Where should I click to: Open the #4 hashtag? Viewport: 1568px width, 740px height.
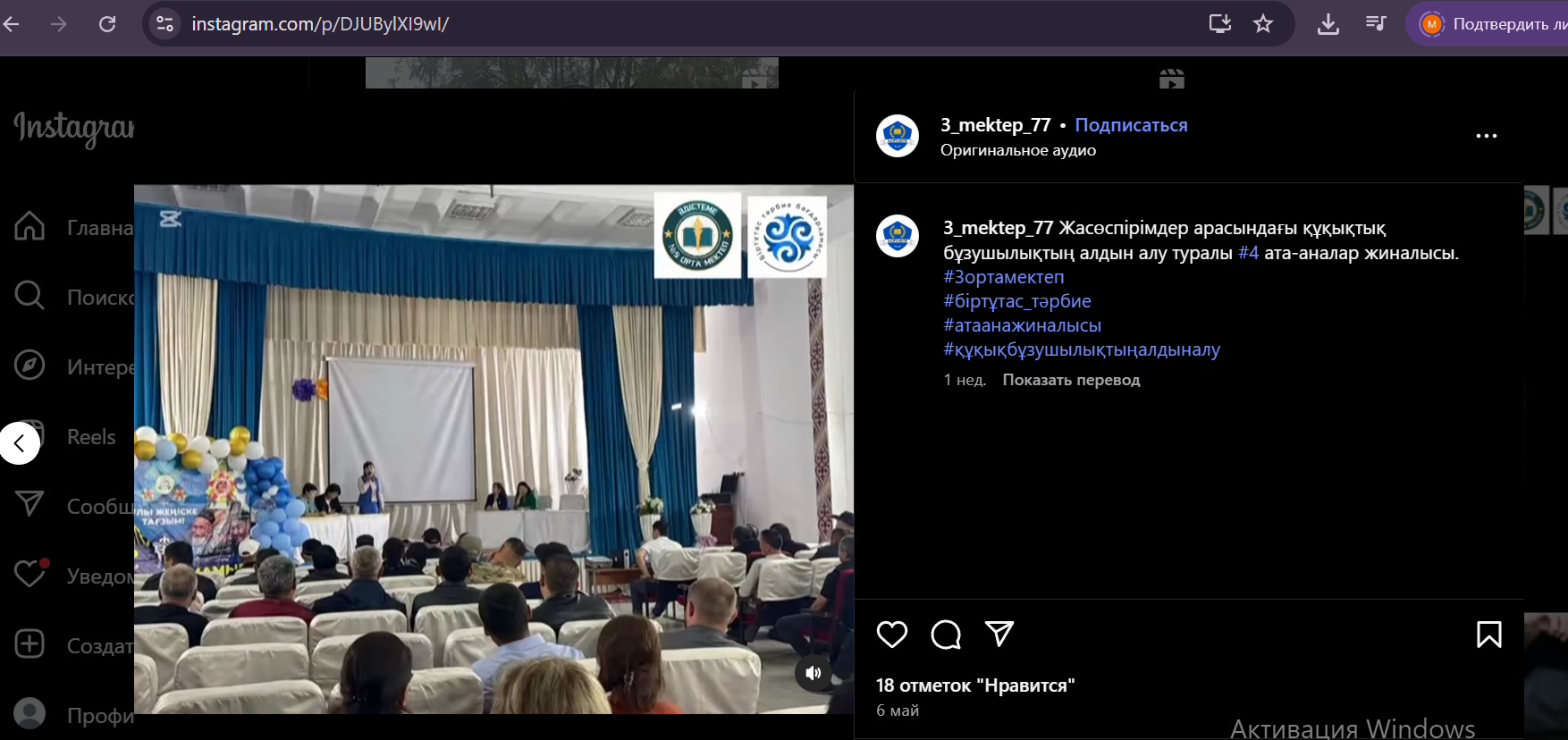point(1248,253)
